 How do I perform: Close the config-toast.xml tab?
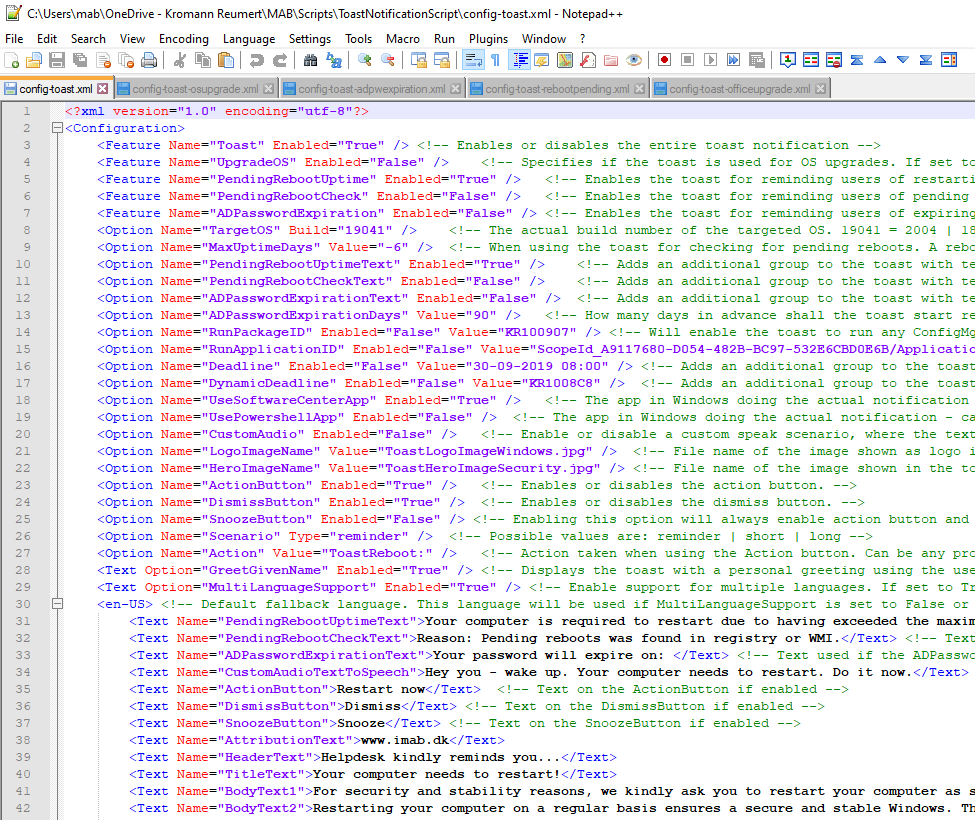click(x=103, y=89)
